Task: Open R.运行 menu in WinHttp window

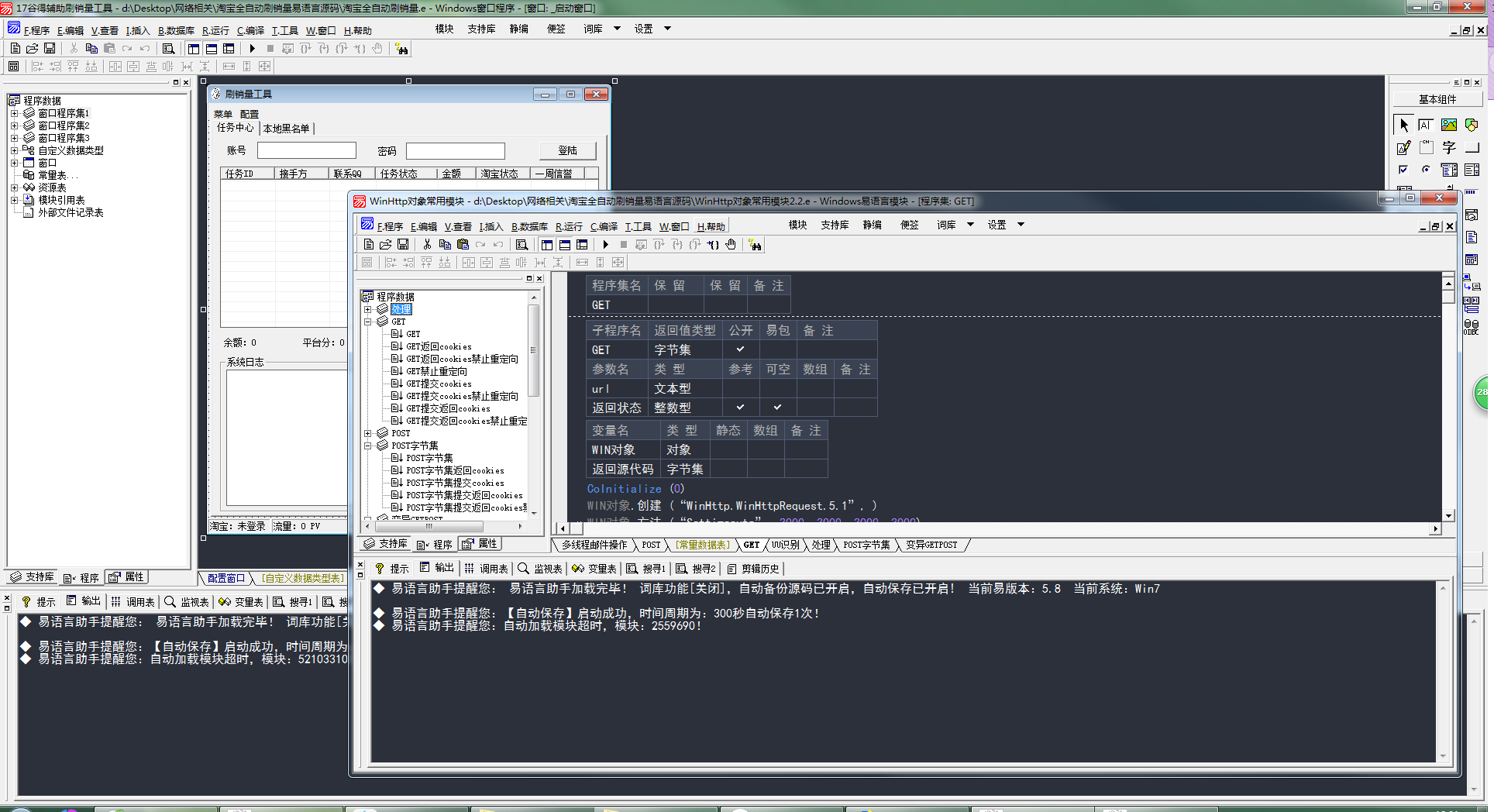Action: [569, 226]
